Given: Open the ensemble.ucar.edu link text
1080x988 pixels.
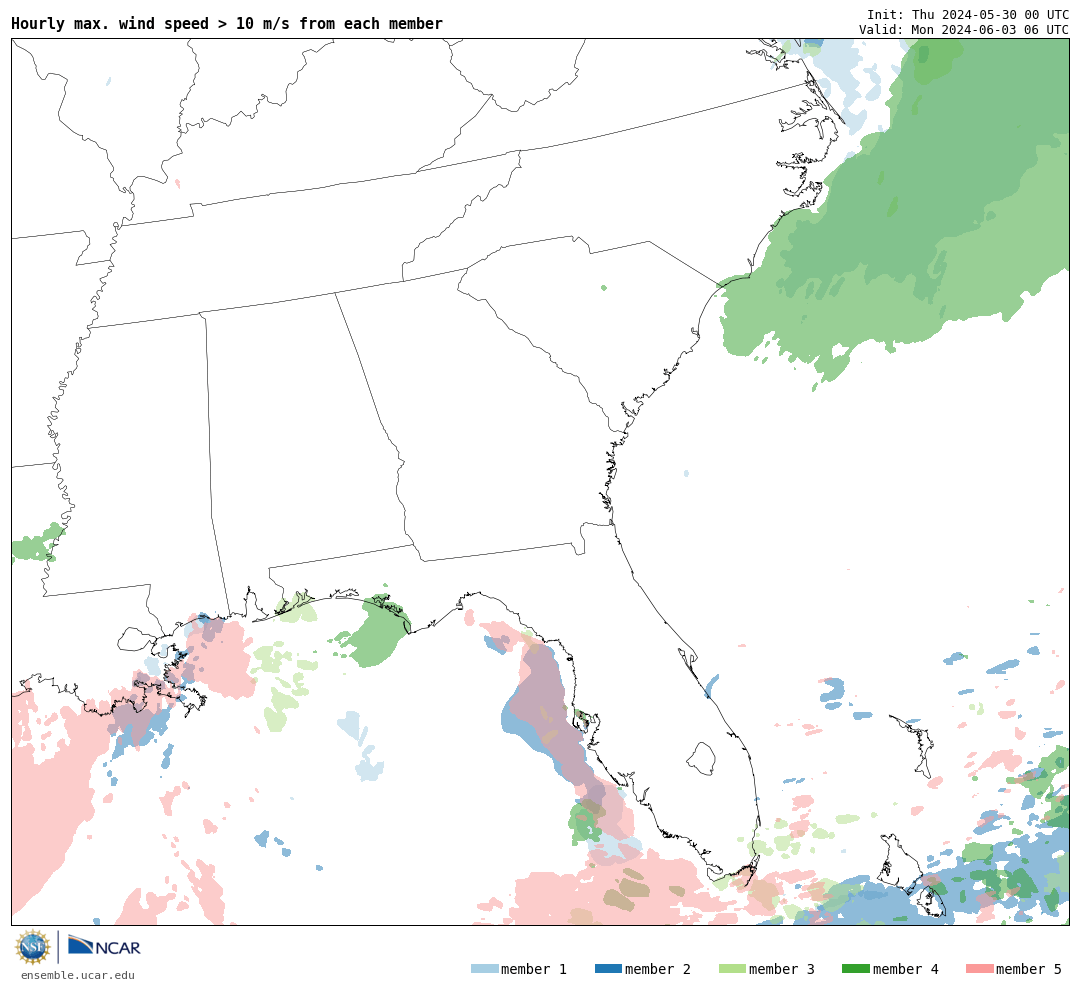Looking at the screenshot, I should click(78, 975).
